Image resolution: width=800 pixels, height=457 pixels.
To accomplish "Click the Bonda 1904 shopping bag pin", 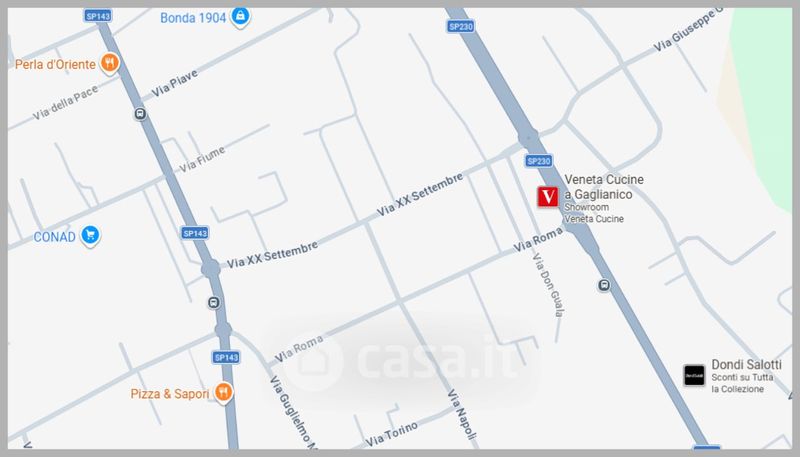I will [240, 17].
